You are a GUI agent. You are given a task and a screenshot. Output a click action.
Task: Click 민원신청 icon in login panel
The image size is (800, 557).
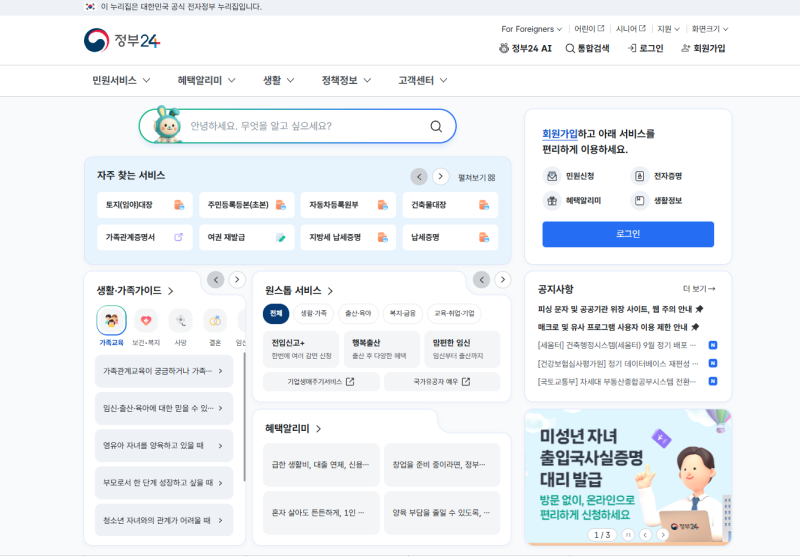552,176
